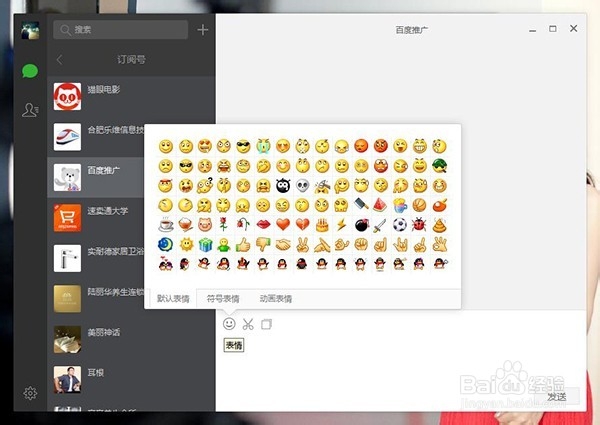Insert the soccer ball emoji
600x425 pixels.
click(x=400, y=225)
